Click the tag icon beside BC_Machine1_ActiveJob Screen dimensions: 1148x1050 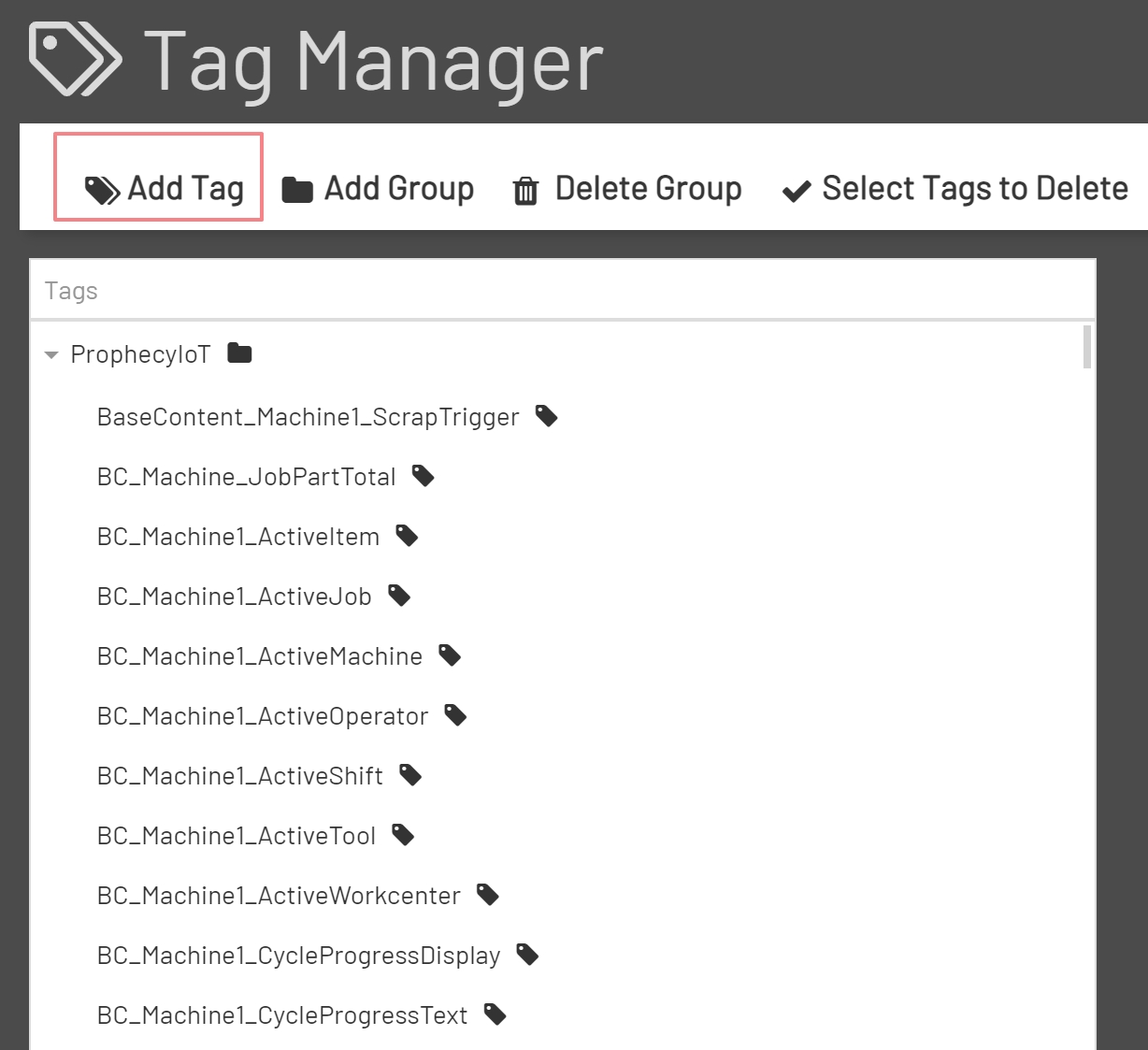pos(399,595)
